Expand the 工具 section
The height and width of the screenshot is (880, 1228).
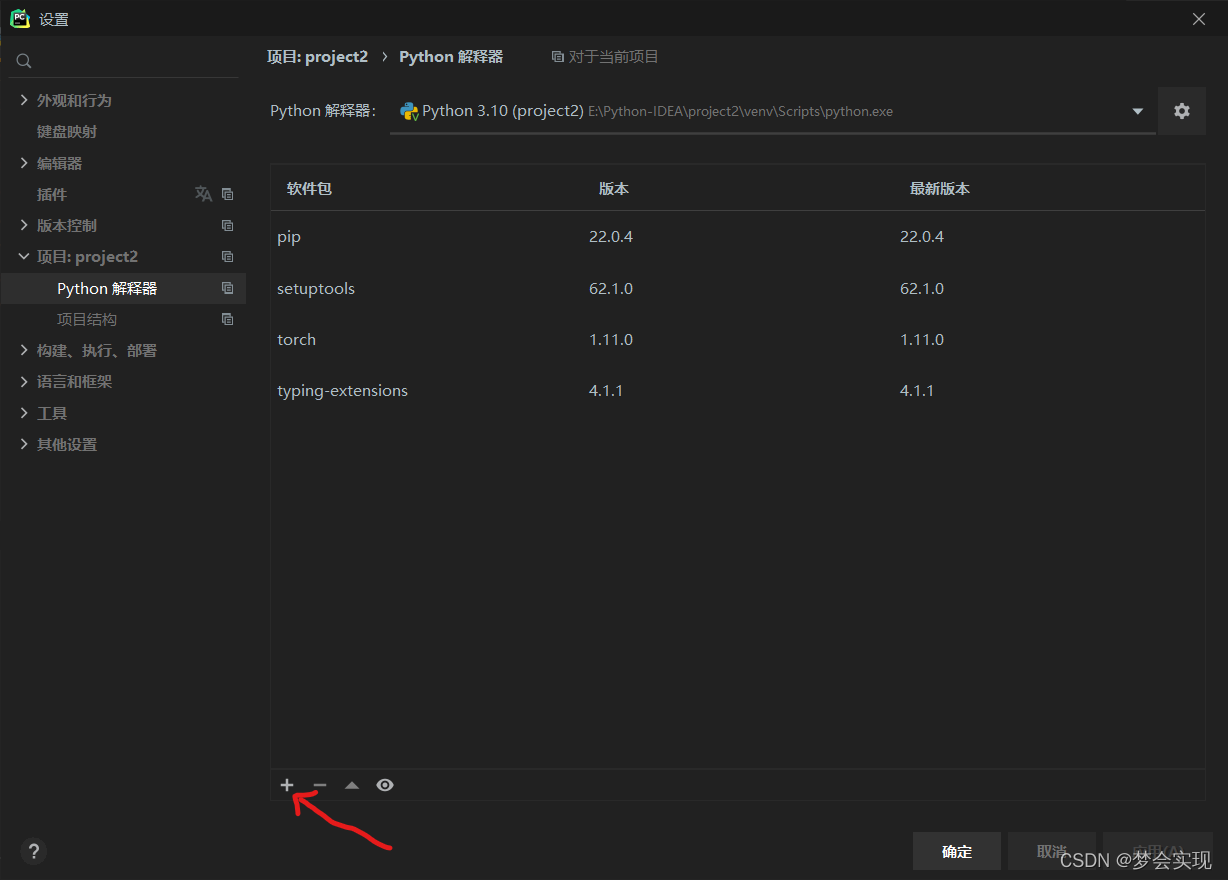click(24, 413)
